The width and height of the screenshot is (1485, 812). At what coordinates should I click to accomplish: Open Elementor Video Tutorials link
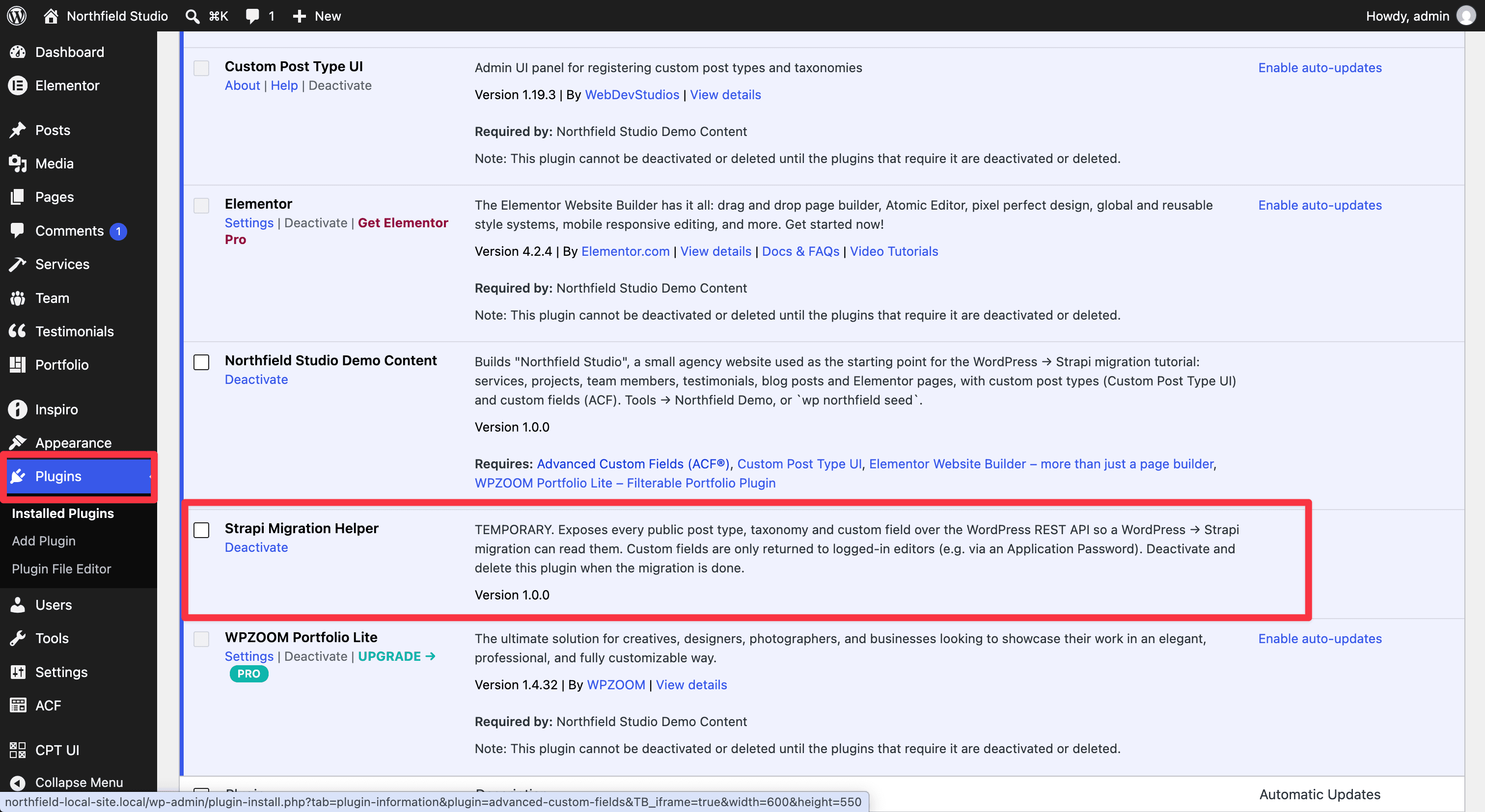pyautogui.click(x=894, y=251)
